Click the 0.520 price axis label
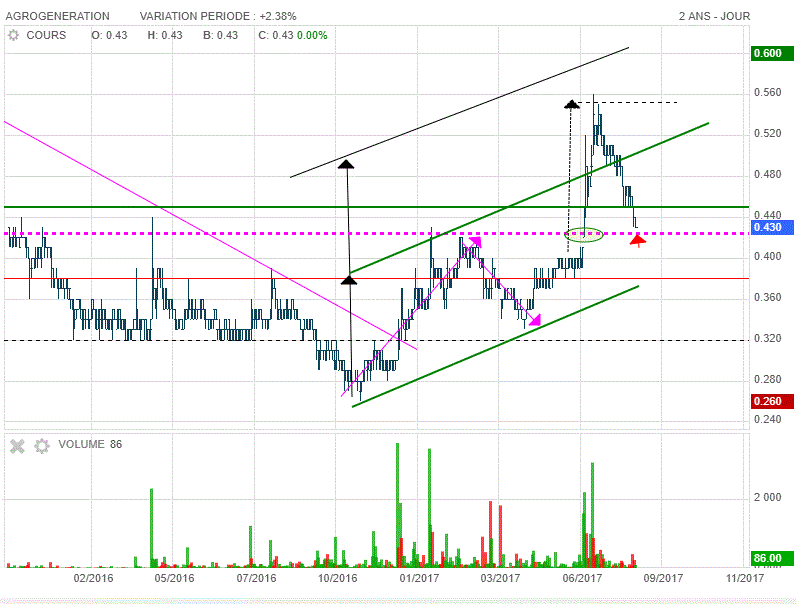 (x=768, y=134)
